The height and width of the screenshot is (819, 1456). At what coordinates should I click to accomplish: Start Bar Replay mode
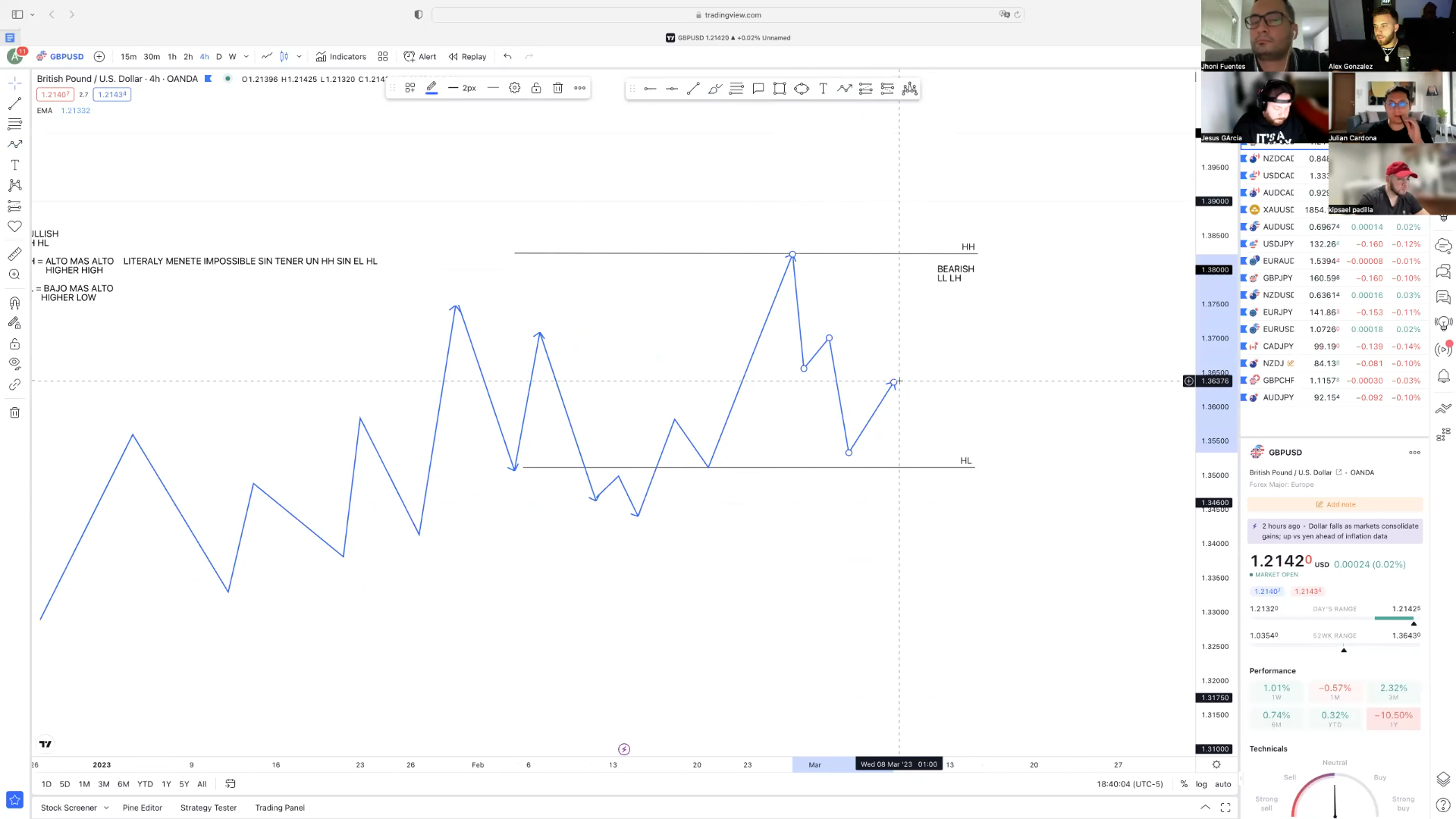click(467, 56)
